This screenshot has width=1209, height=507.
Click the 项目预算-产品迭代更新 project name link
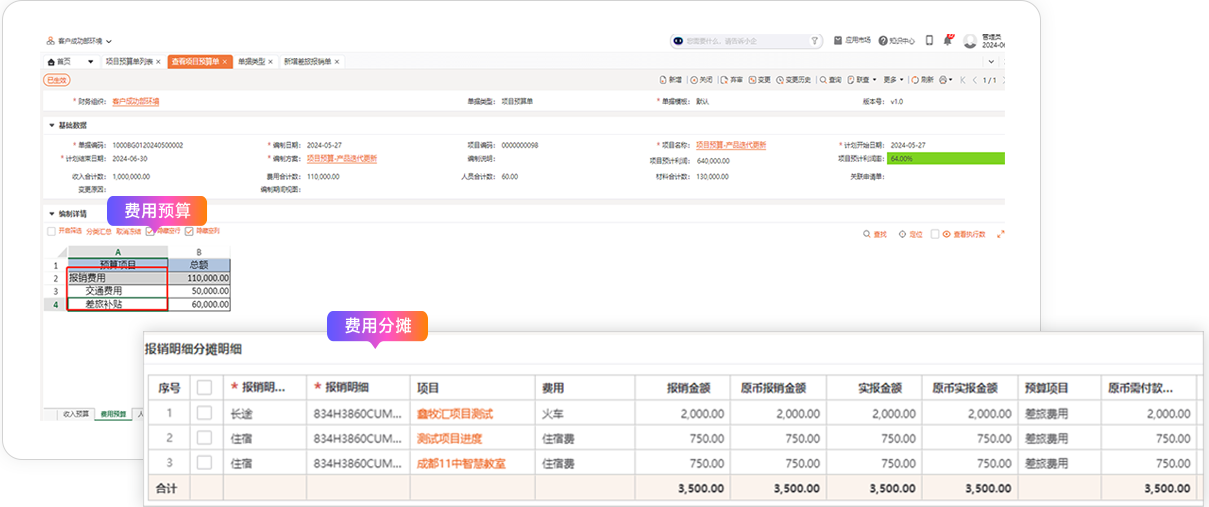point(730,145)
